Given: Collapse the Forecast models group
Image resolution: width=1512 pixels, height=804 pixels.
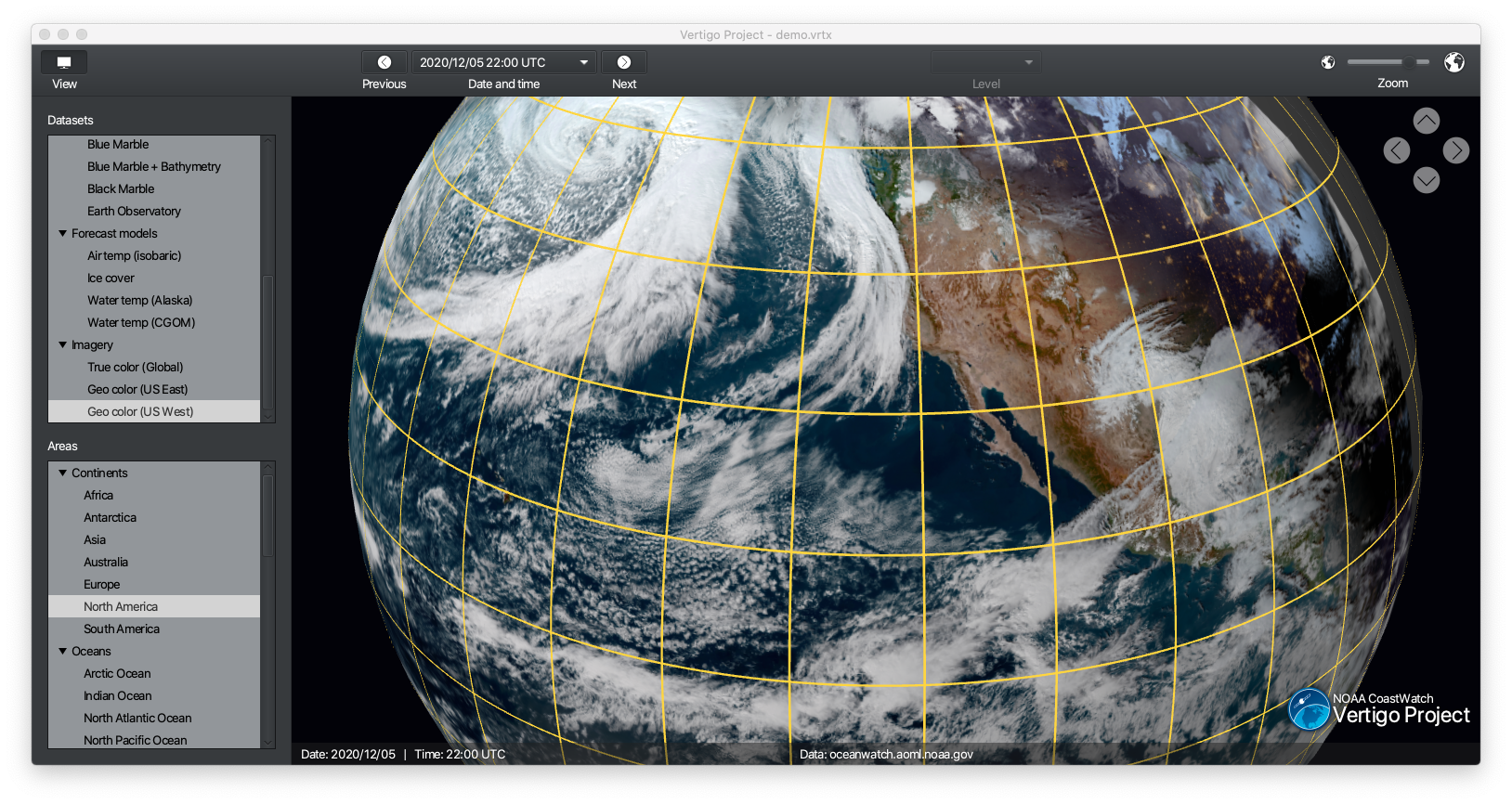Looking at the screenshot, I should pos(63,234).
